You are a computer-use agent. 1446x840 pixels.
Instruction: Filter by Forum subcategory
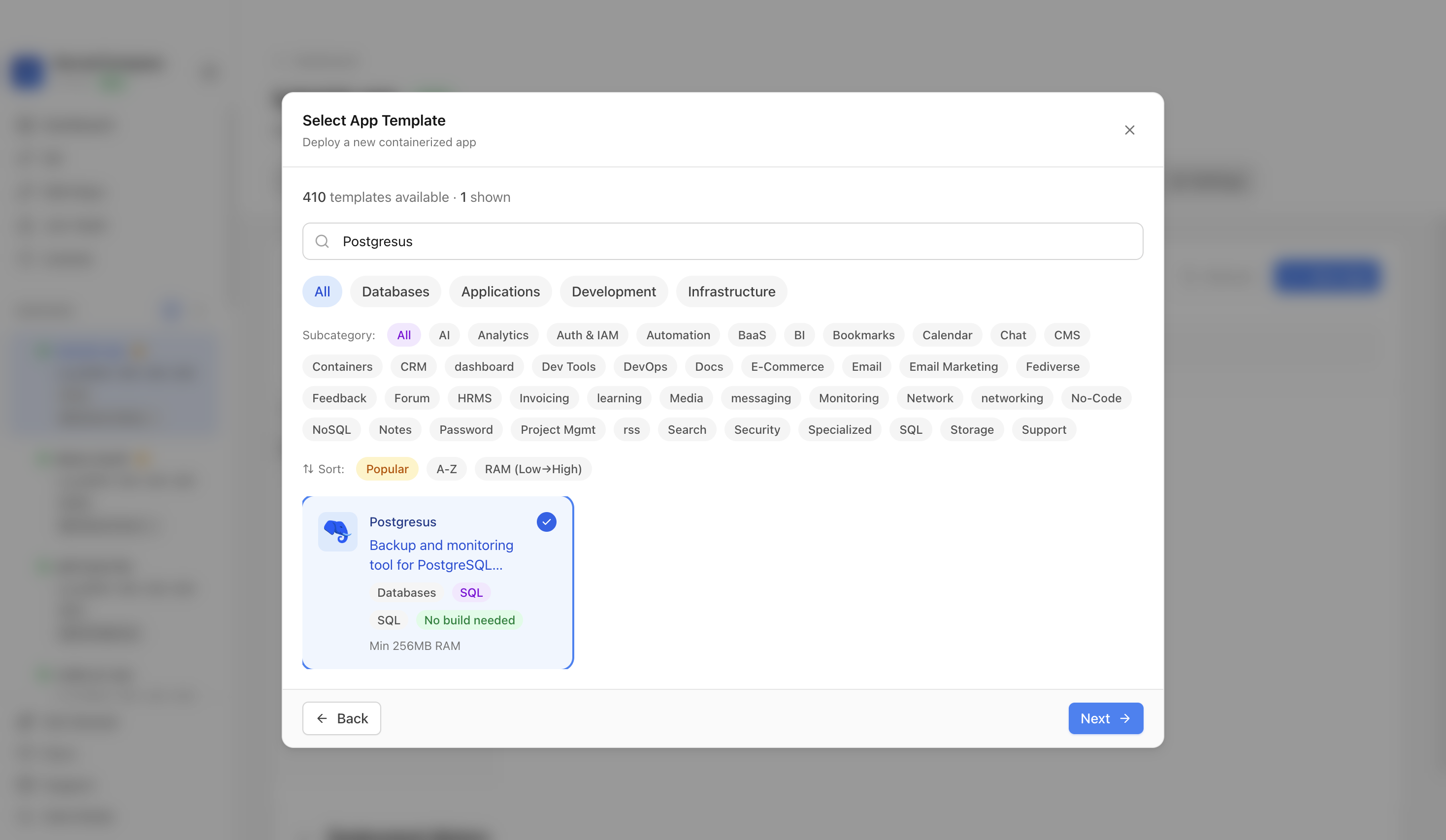click(x=411, y=398)
